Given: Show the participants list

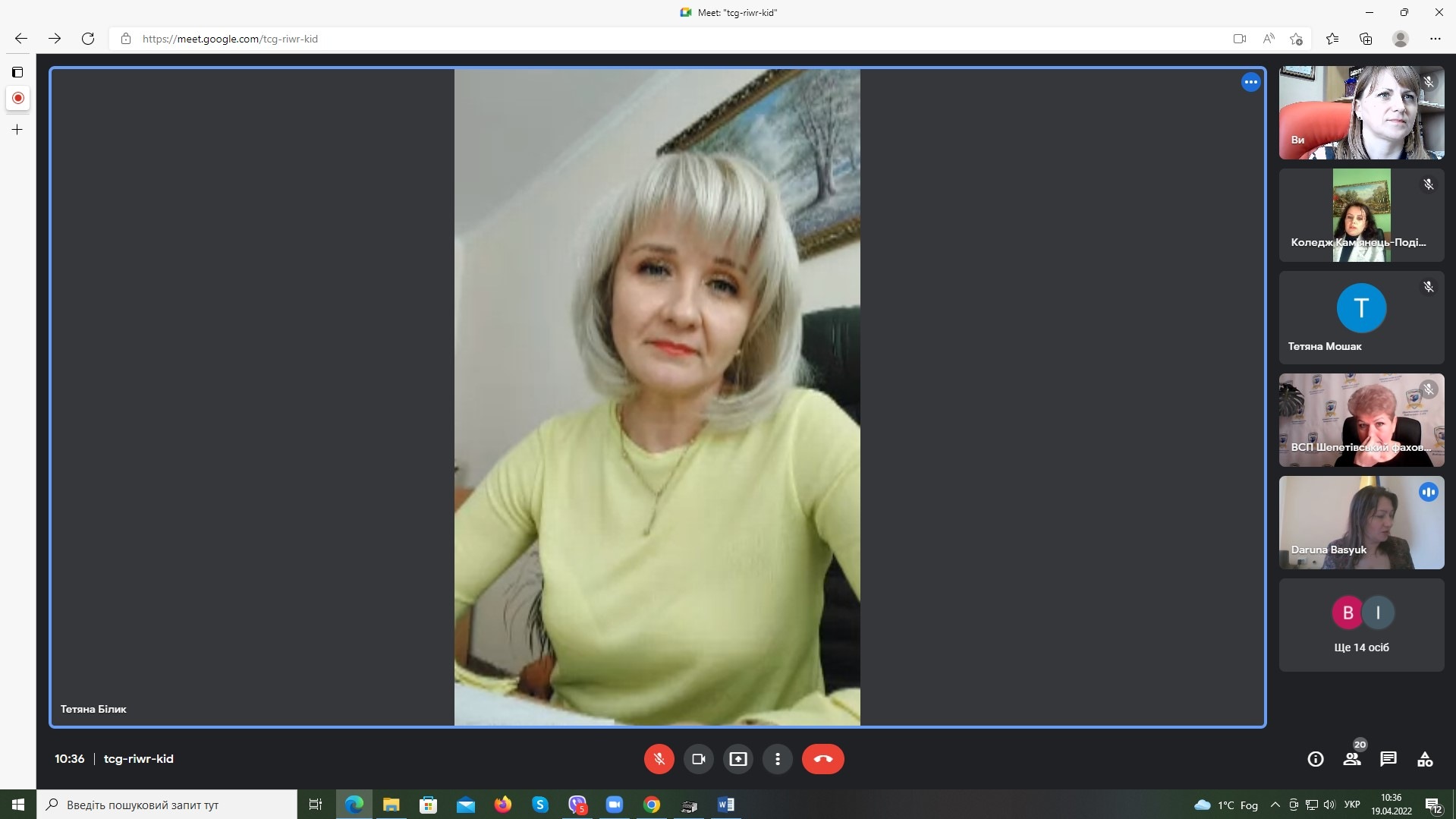Looking at the screenshot, I should point(1351,758).
